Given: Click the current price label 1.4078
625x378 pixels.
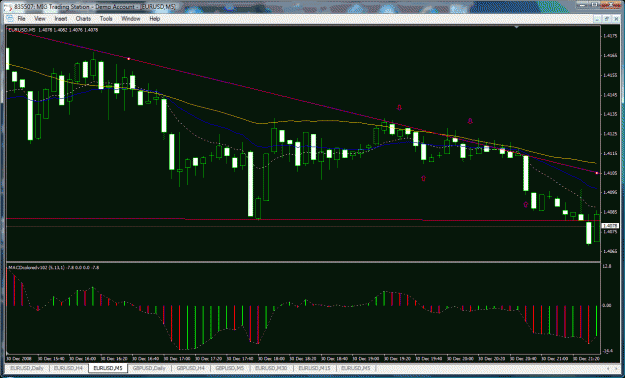Looking at the screenshot, I should point(610,226).
